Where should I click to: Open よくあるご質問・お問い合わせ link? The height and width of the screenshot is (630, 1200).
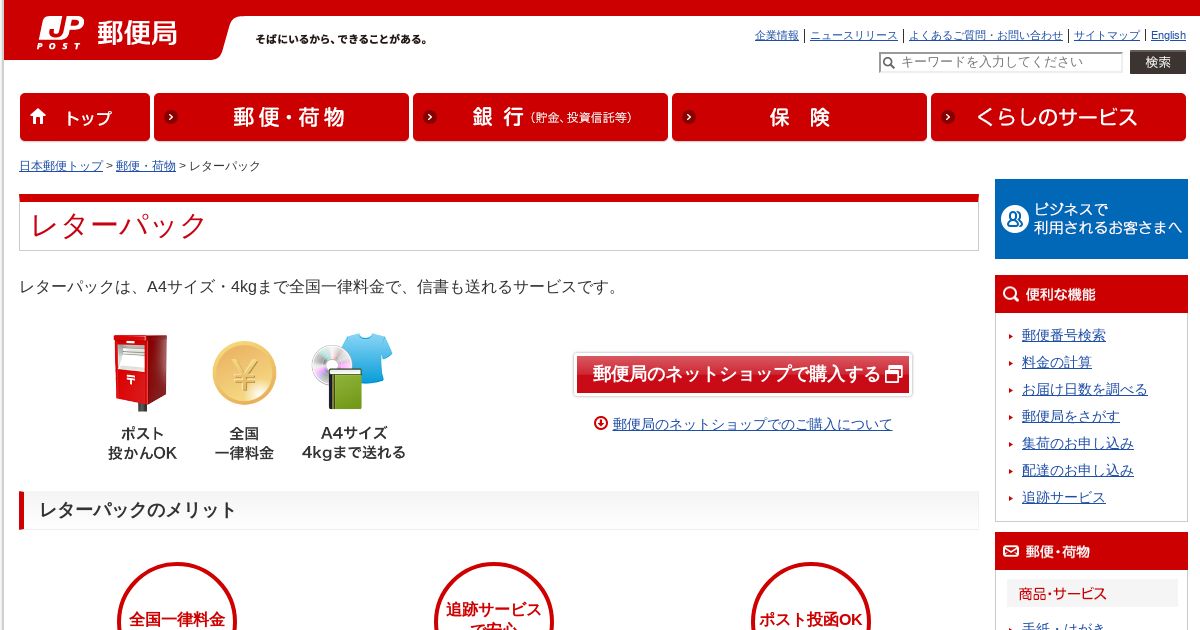[986, 35]
